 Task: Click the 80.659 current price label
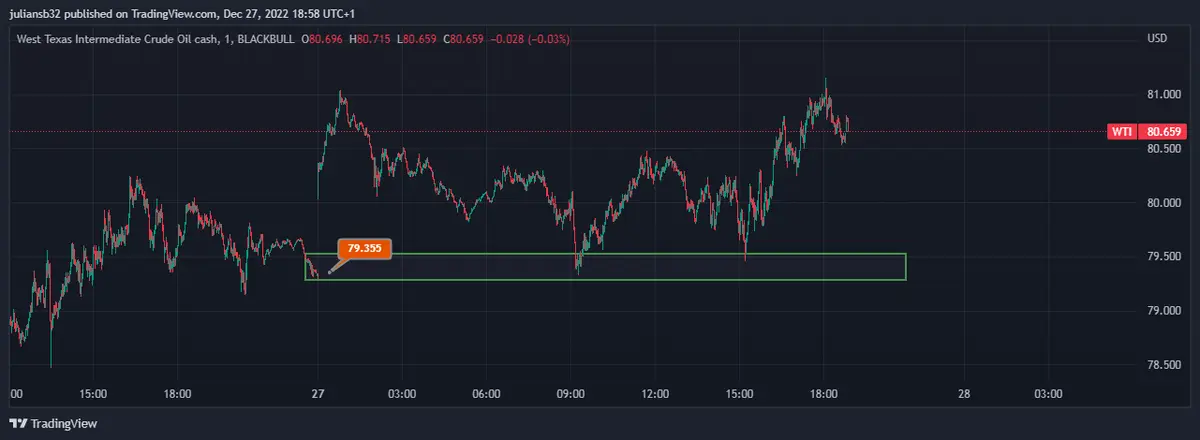coord(1165,132)
